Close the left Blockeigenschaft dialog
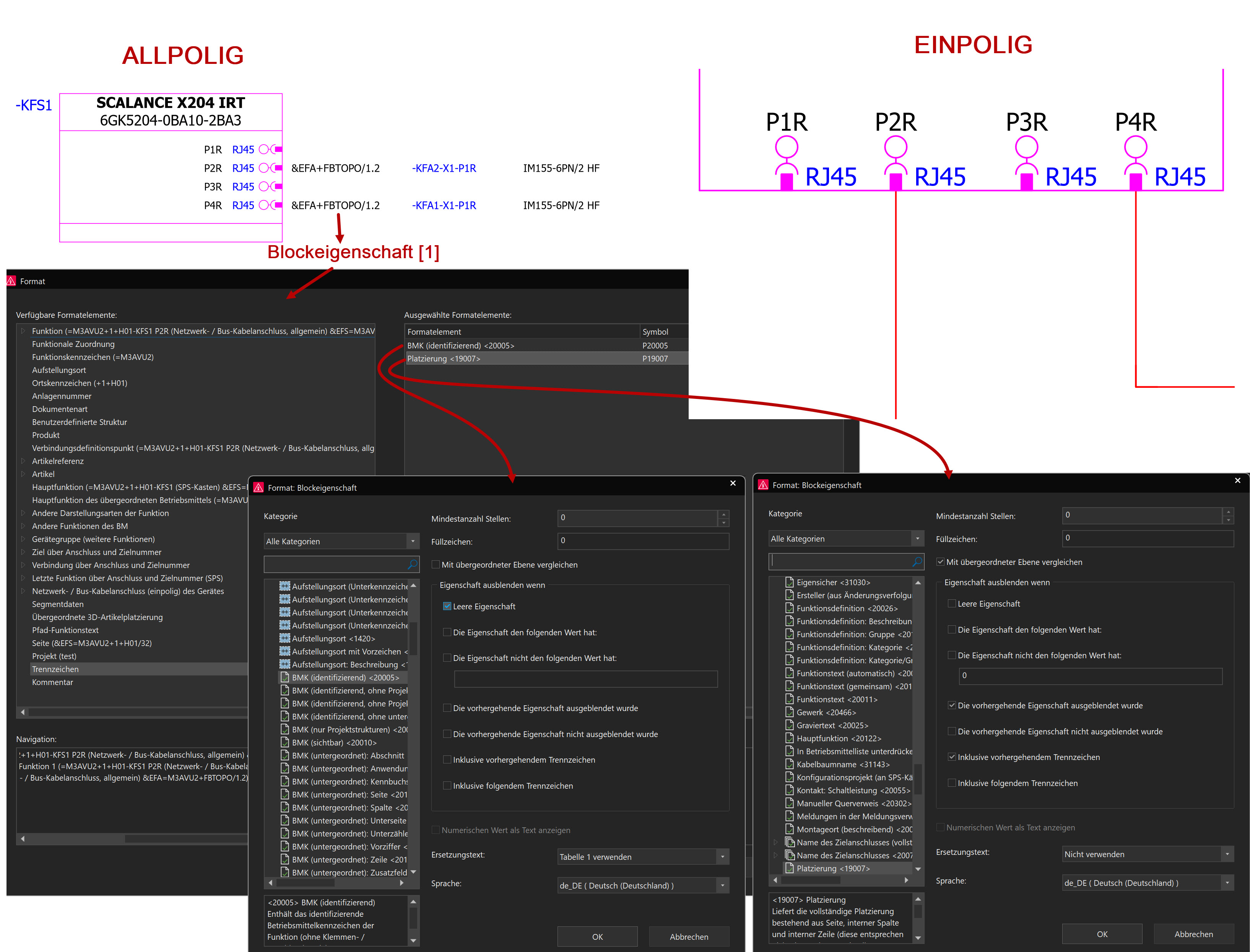 (733, 483)
